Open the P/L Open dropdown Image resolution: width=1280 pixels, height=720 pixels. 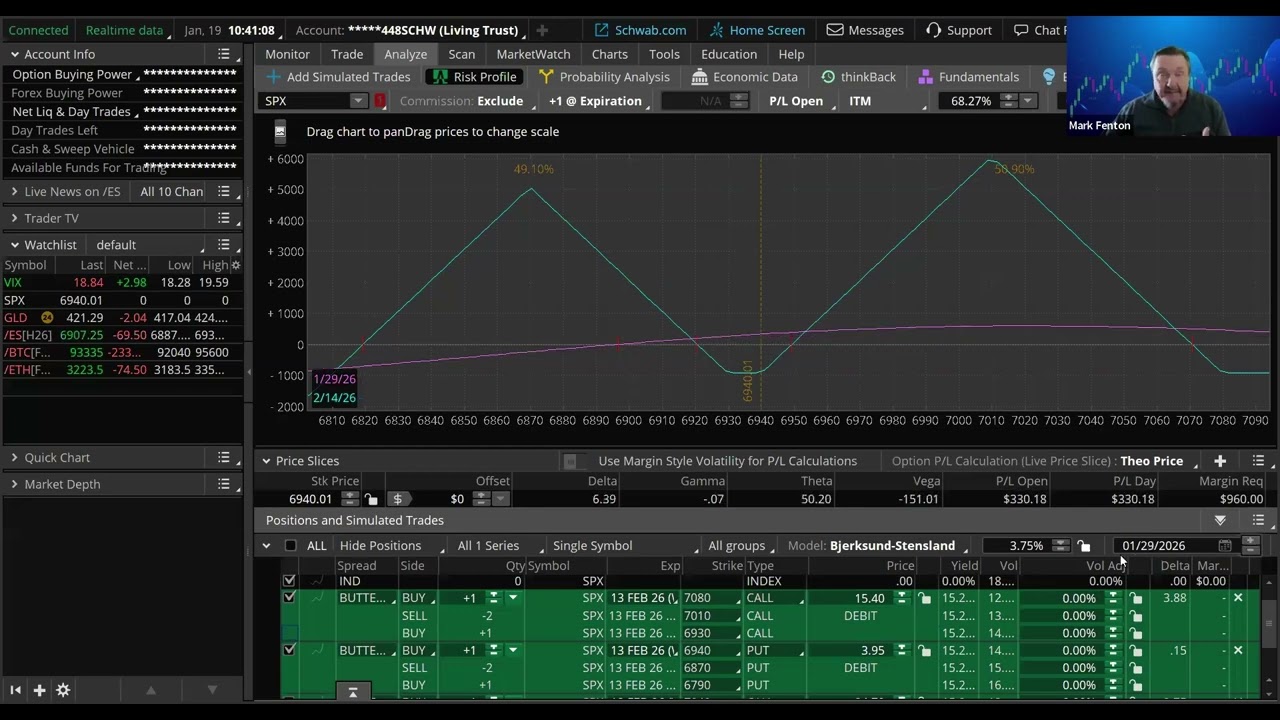[x=797, y=101]
